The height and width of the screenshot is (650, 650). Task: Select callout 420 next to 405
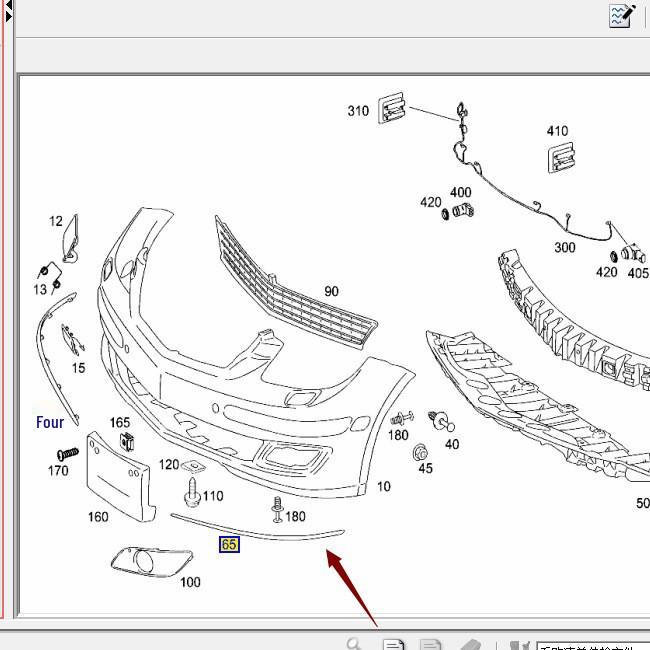pyautogui.click(x=606, y=272)
